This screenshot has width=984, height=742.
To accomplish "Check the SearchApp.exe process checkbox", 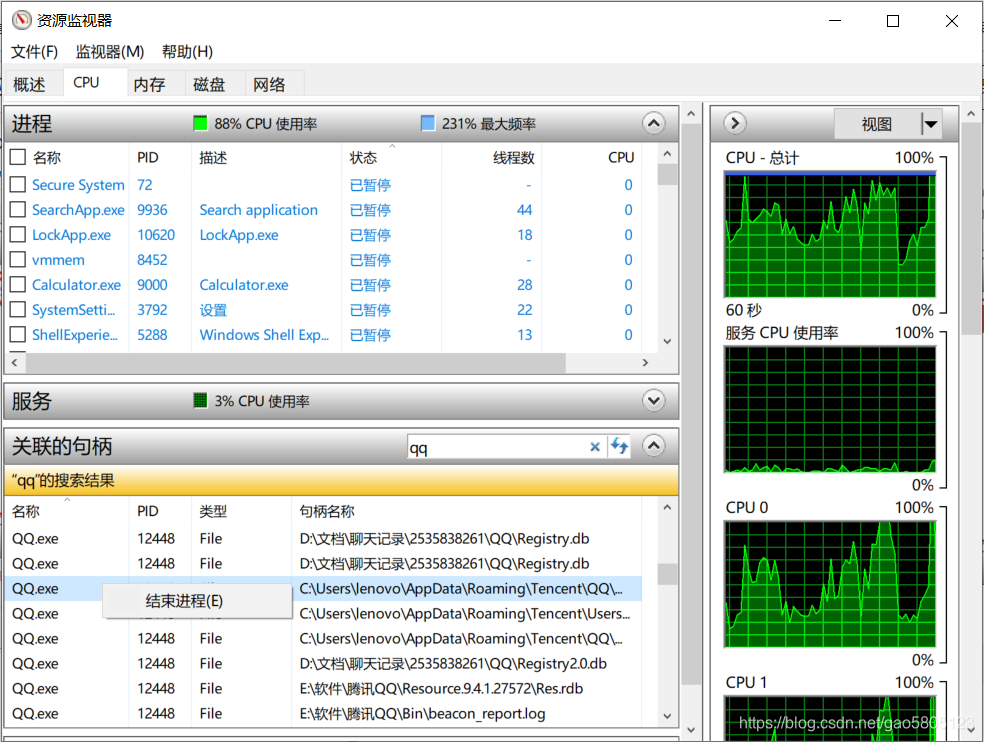I will point(18,210).
